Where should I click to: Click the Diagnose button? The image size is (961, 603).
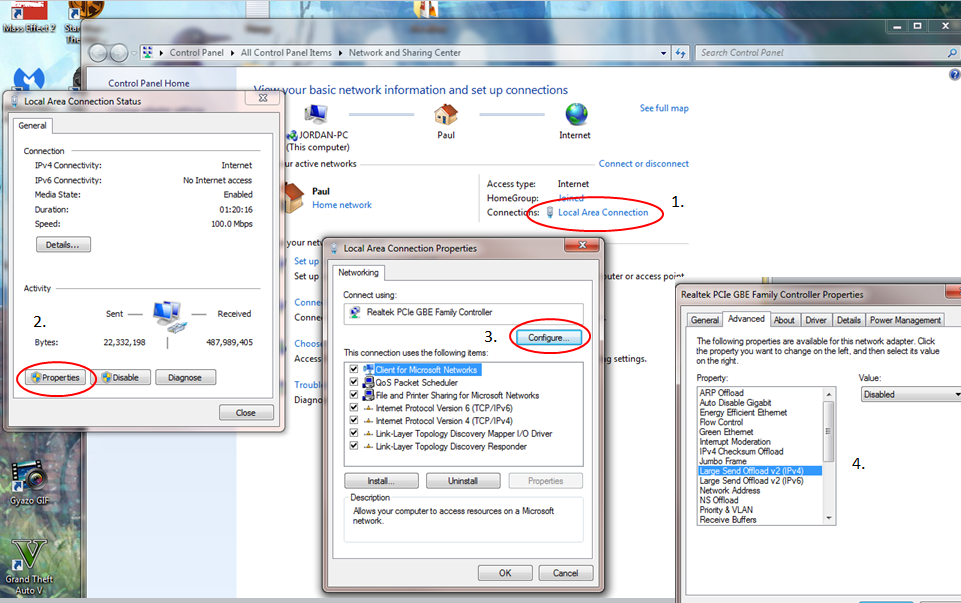[x=185, y=377]
